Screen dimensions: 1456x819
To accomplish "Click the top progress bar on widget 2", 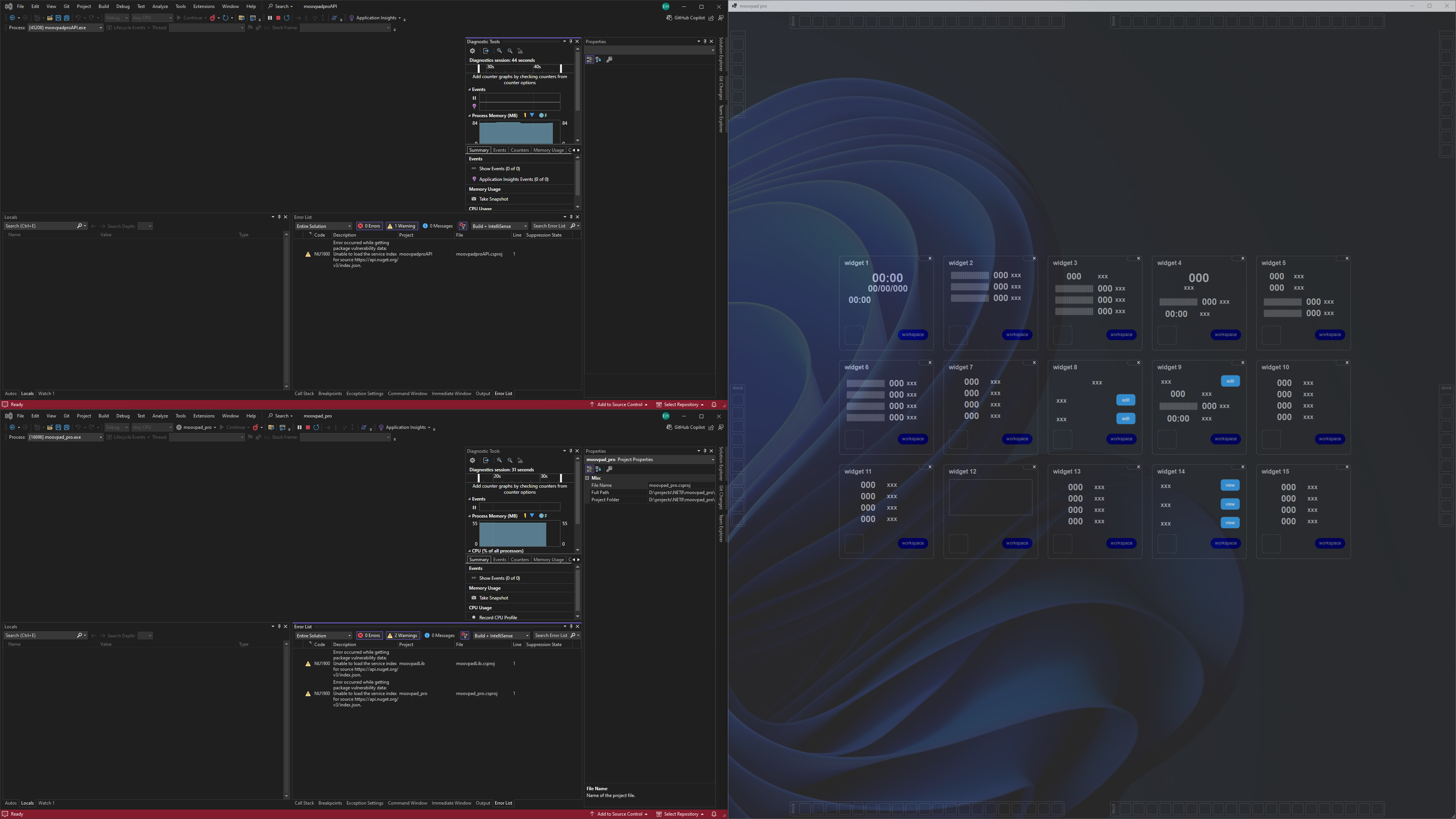I will [970, 276].
